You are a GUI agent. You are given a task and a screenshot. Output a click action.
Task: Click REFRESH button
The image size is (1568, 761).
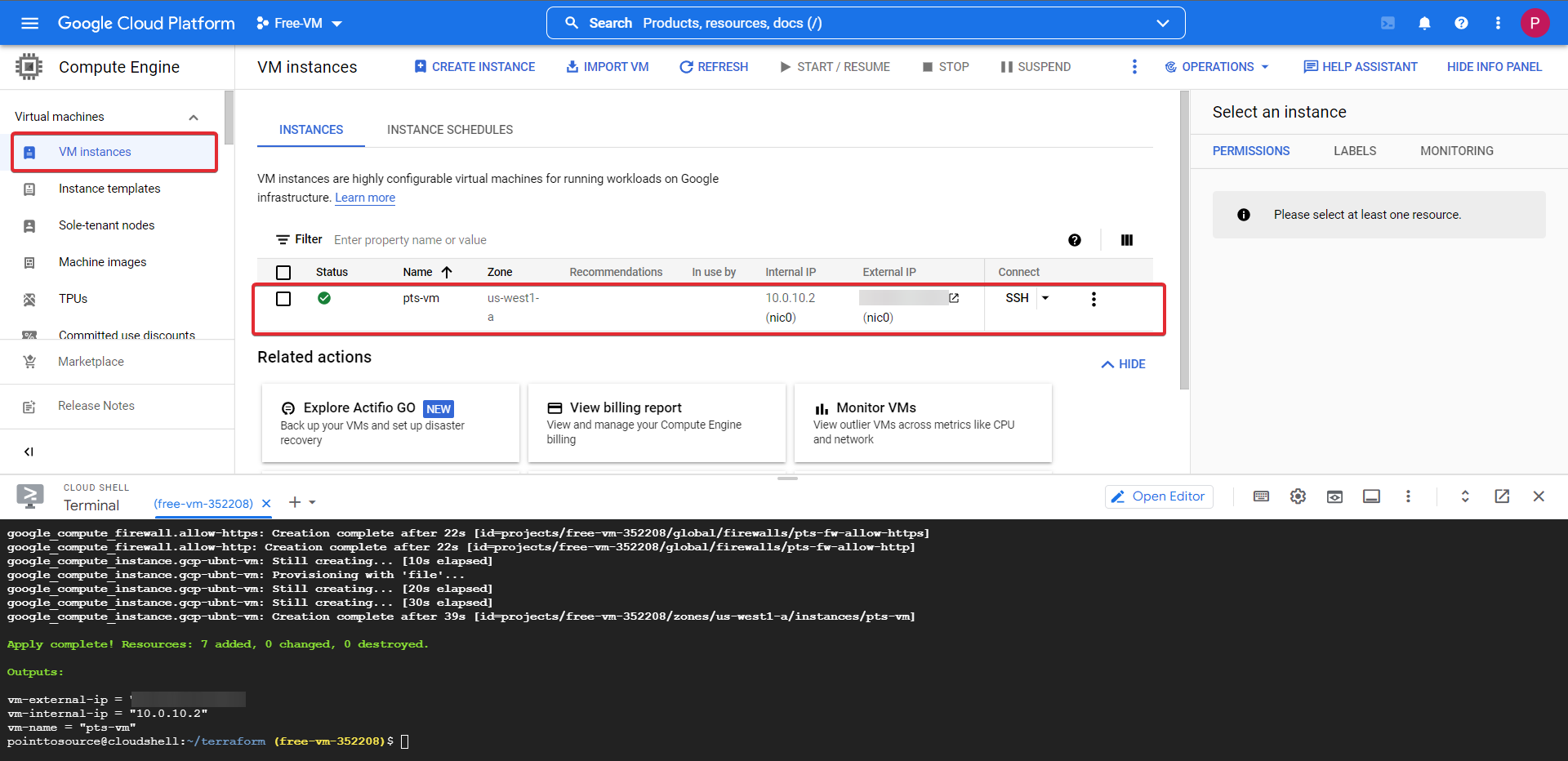coord(714,67)
